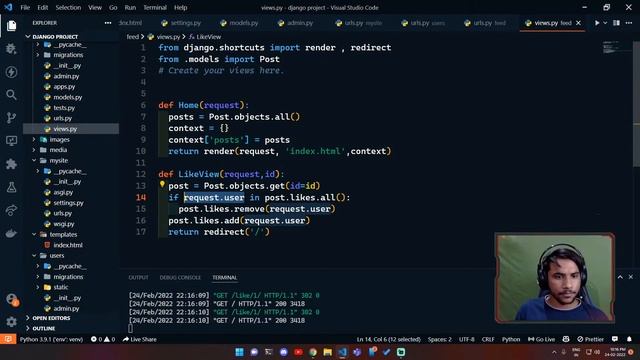Screen dimensions: 640x360
Task: Maximize the panel with the up chevron
Action: 620,277
